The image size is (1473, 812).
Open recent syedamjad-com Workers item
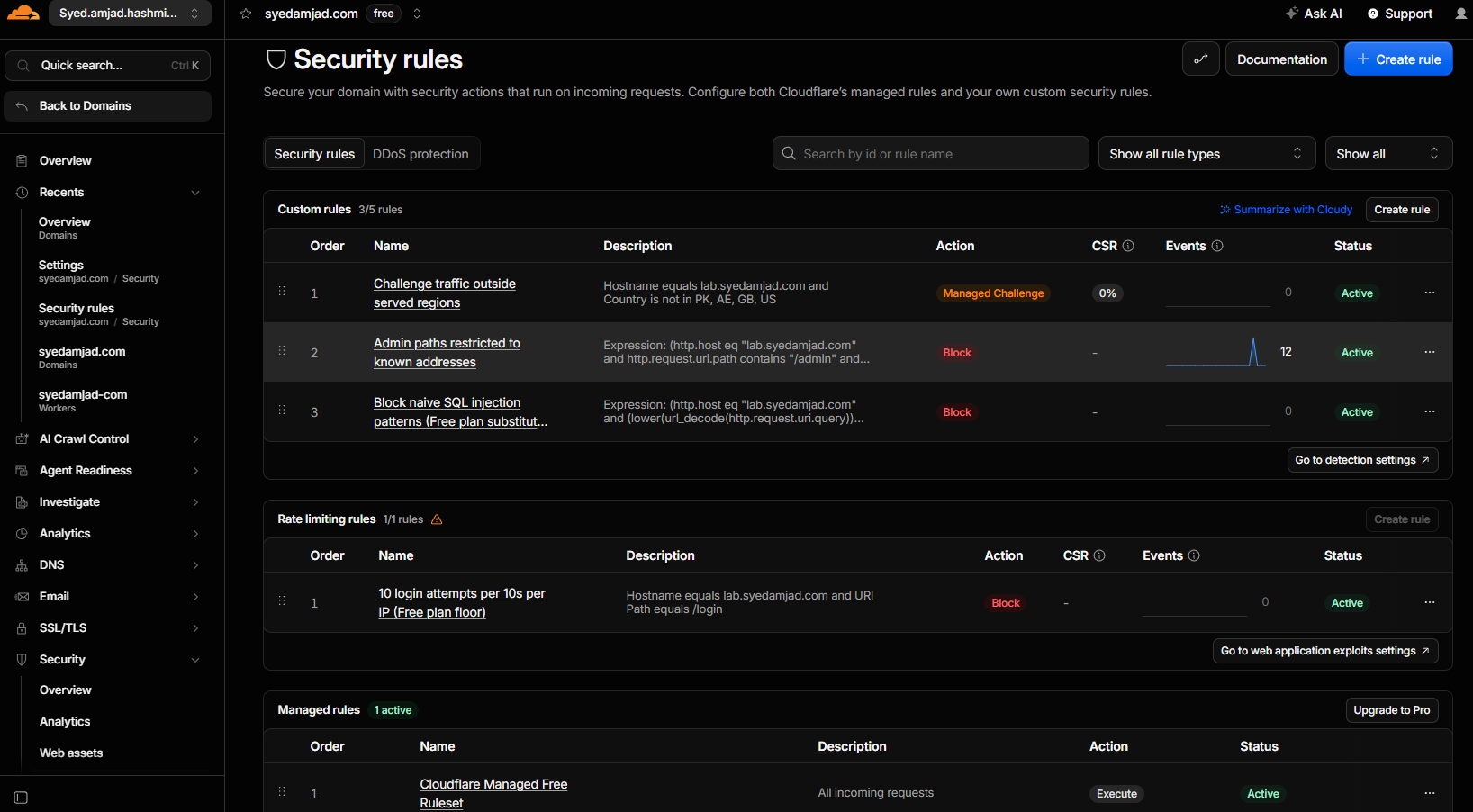[83, 401]
